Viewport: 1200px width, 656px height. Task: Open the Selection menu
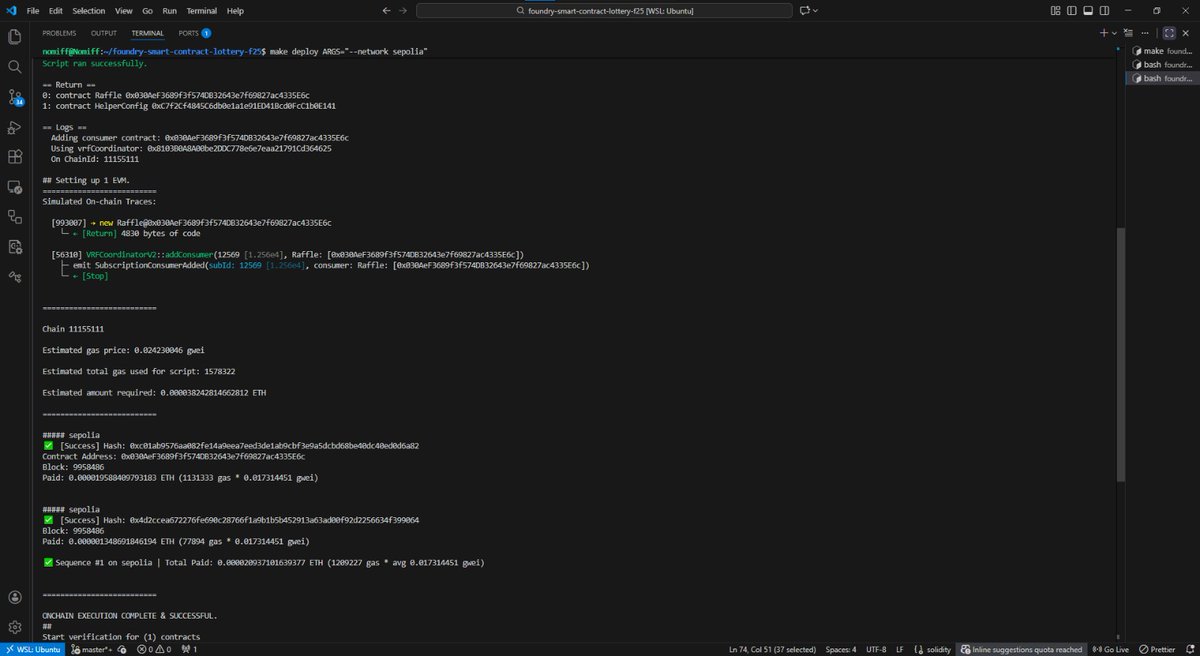click(x=89, y=10)
